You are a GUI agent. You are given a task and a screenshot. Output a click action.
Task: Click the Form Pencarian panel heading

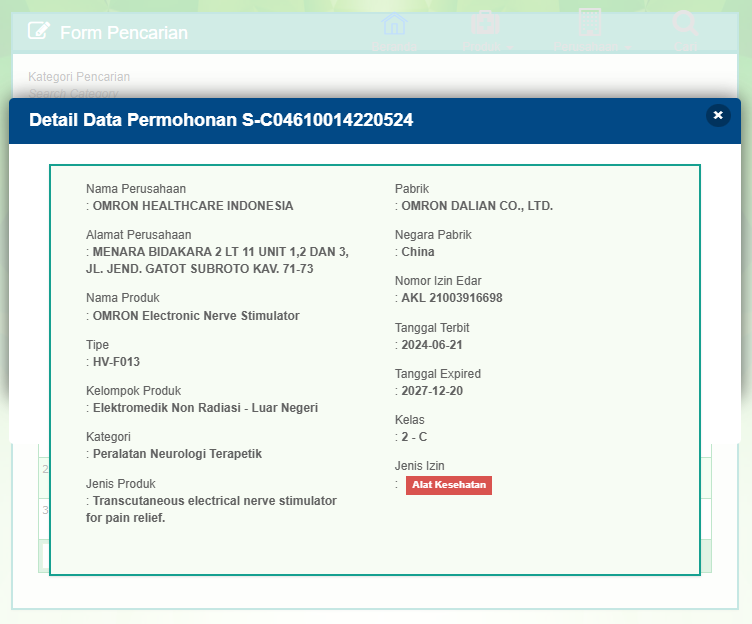click(124, 32)
